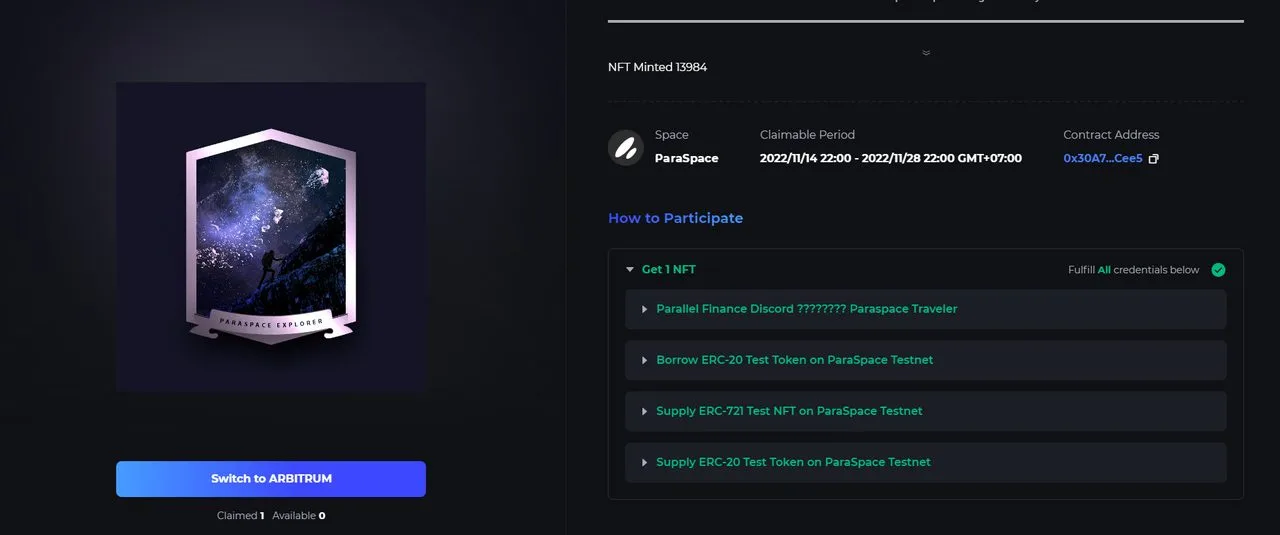Click the Get 1 NFT title text
The width and height of the screenshot is (1280, 535).
[669, 270]
